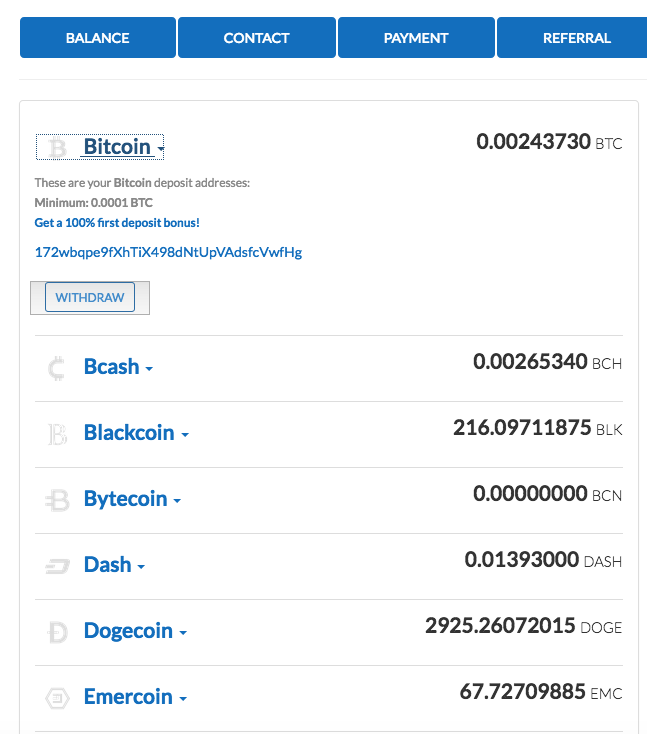Click the Bcash coin icon
The image size is (647, 734).
pos(57,368)
